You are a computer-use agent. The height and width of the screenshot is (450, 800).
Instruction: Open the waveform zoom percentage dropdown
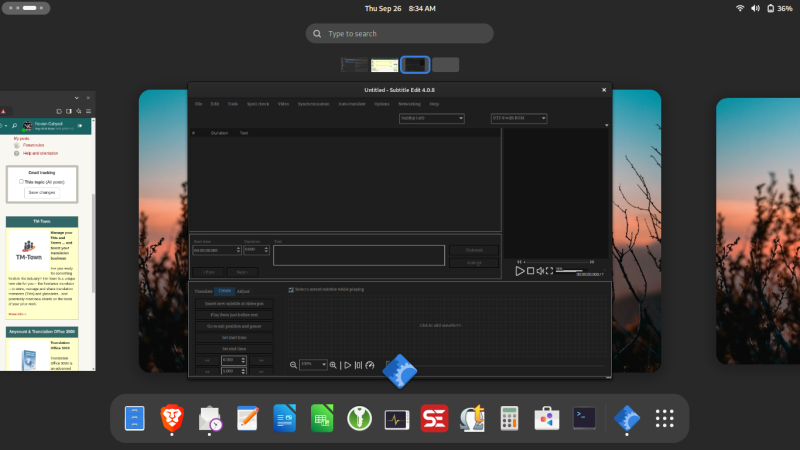coord(313,364)
